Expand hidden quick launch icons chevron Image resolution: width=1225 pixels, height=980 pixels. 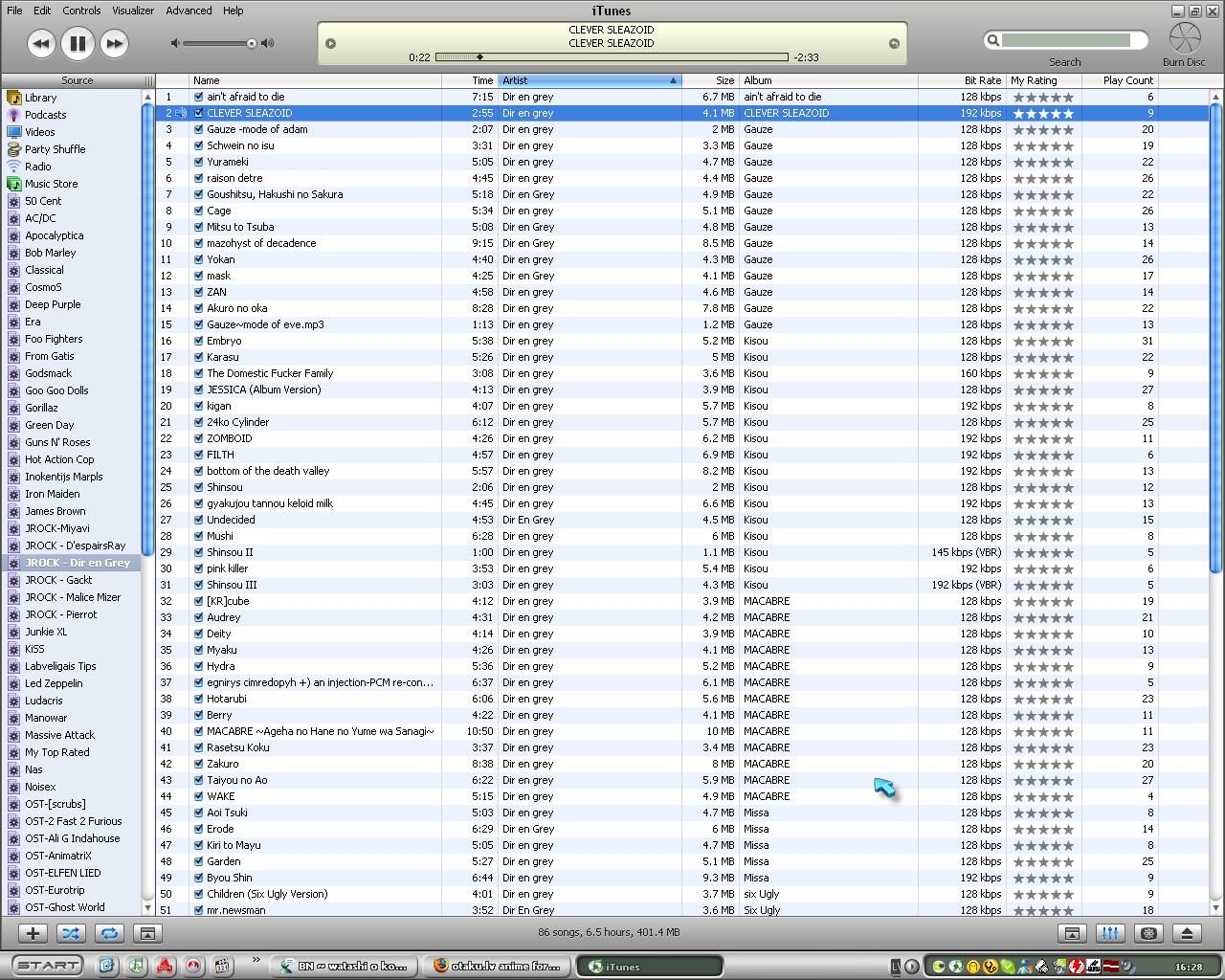[256, 960]
